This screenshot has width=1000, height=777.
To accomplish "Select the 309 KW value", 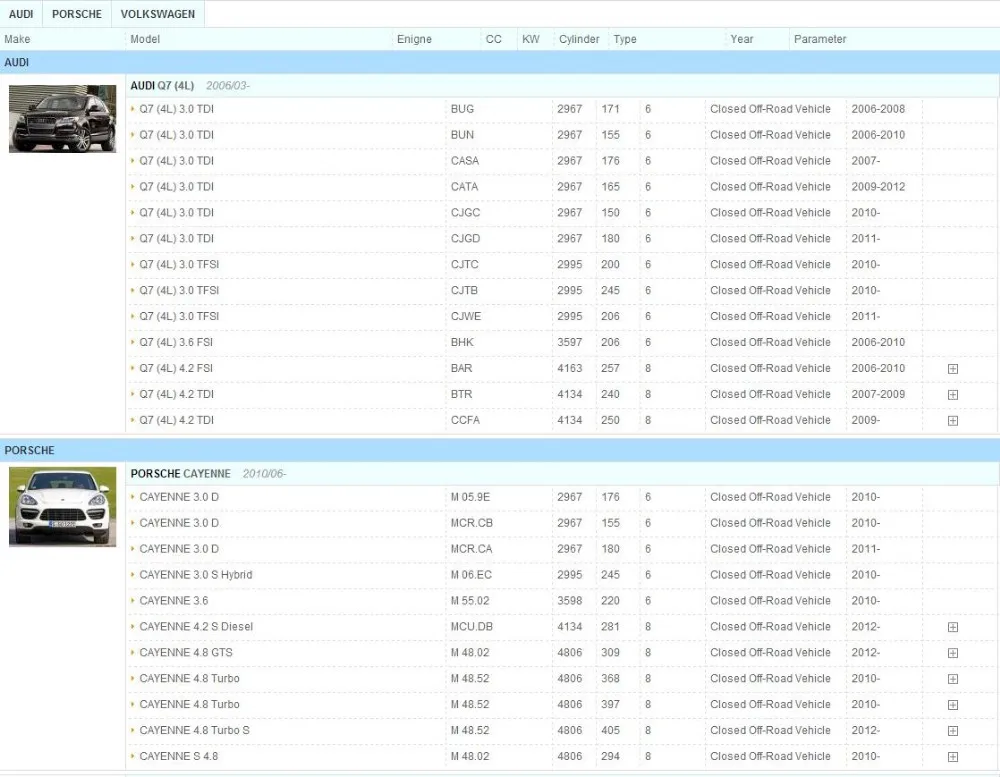I will (610, 653).
